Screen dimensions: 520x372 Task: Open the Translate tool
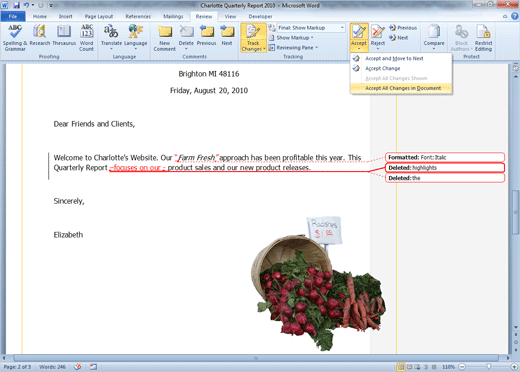coord(111,37)
